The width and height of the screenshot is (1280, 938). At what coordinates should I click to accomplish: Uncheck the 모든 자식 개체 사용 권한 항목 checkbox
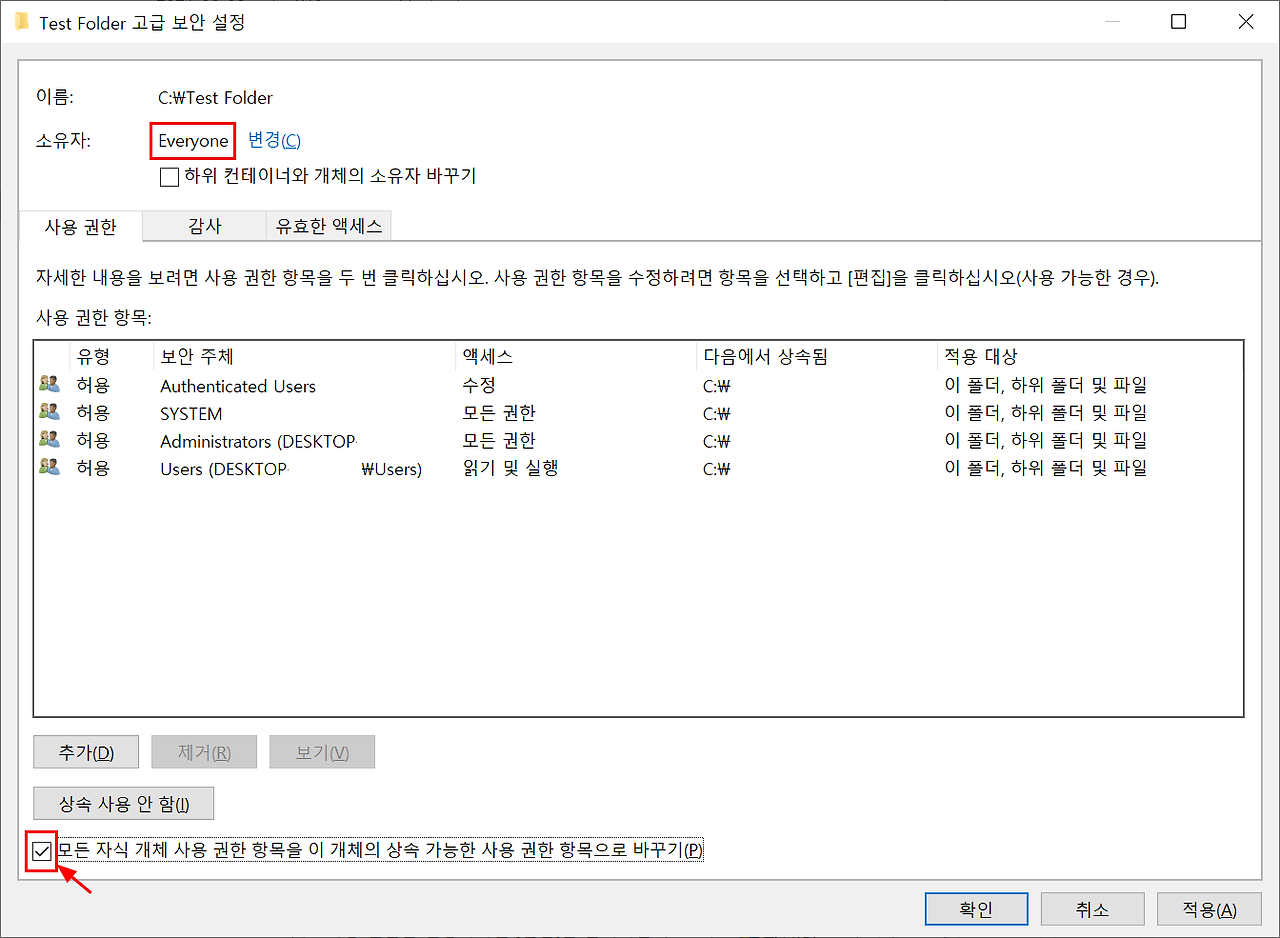(40, 850)
